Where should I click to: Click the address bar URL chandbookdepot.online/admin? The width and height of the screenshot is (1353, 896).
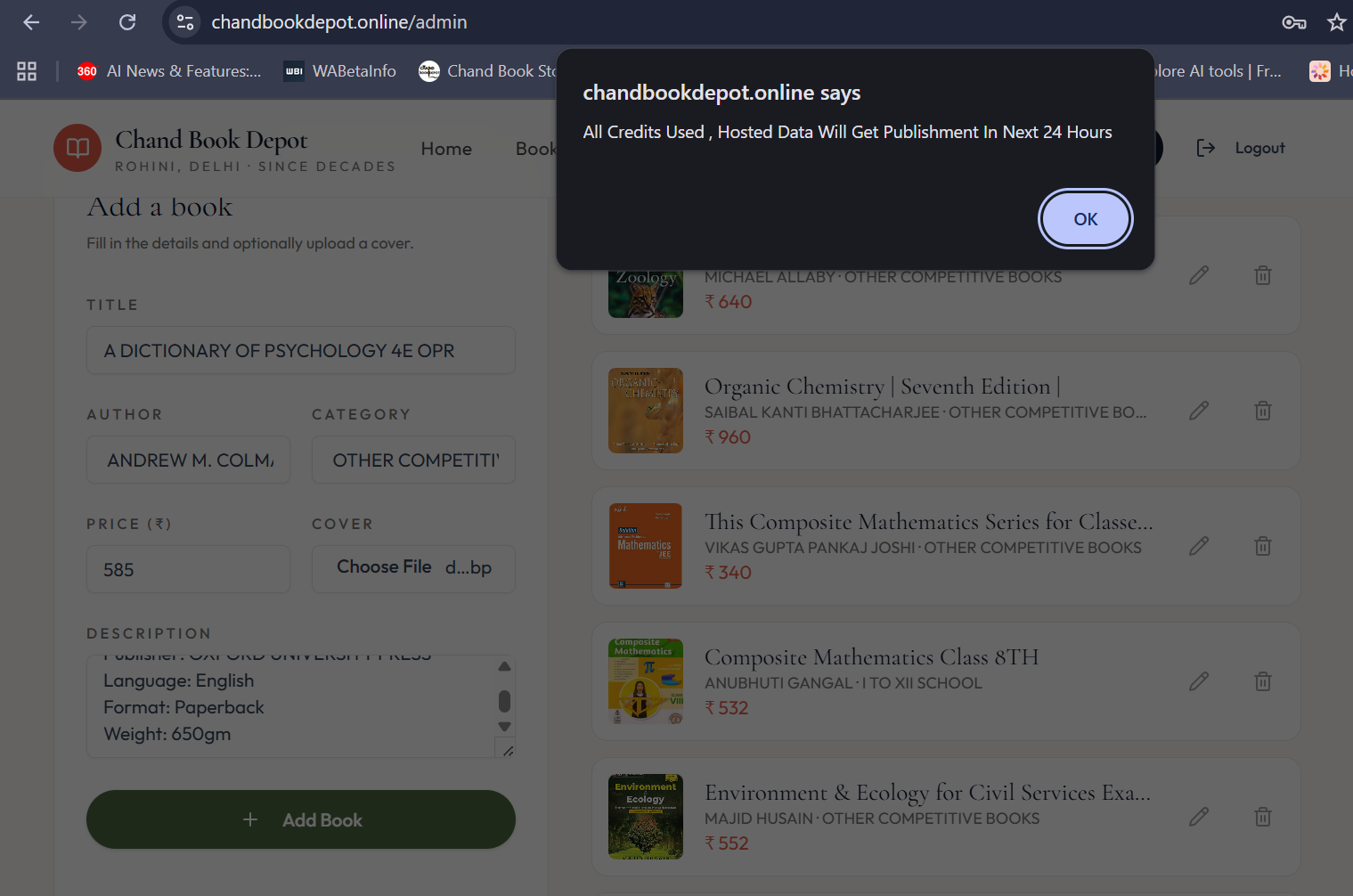point(338,22)
